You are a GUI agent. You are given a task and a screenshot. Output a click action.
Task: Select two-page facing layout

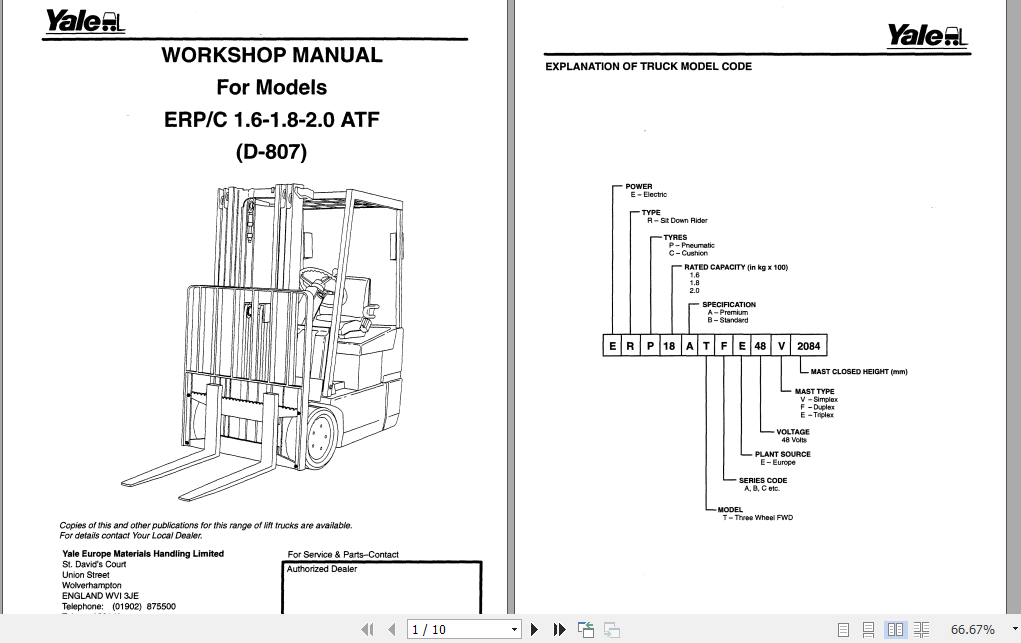(x=895, y=629)
